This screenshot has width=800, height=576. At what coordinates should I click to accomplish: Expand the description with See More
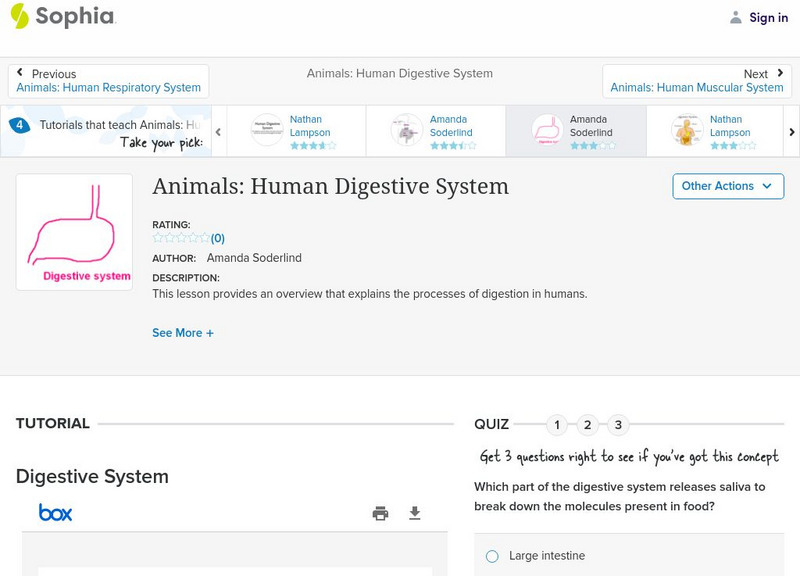click(x=183, y=332)
